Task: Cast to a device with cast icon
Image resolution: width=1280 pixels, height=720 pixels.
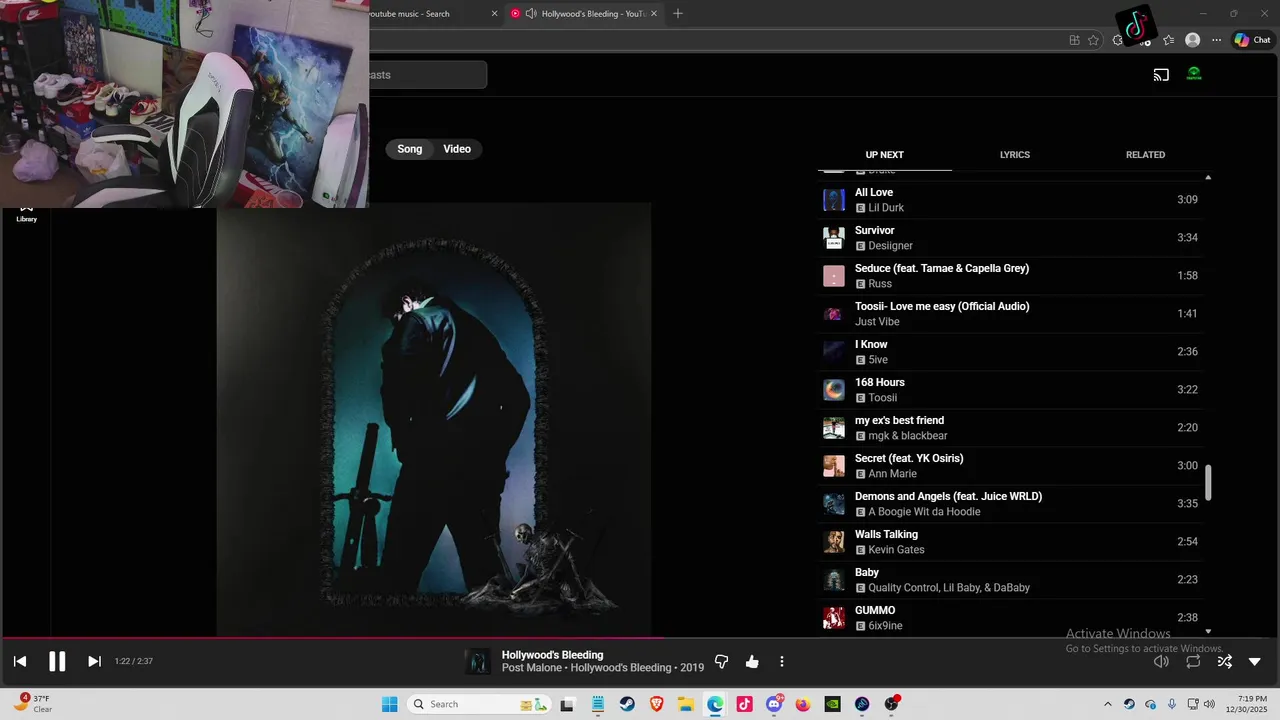Action: (x=1161, y=74)
